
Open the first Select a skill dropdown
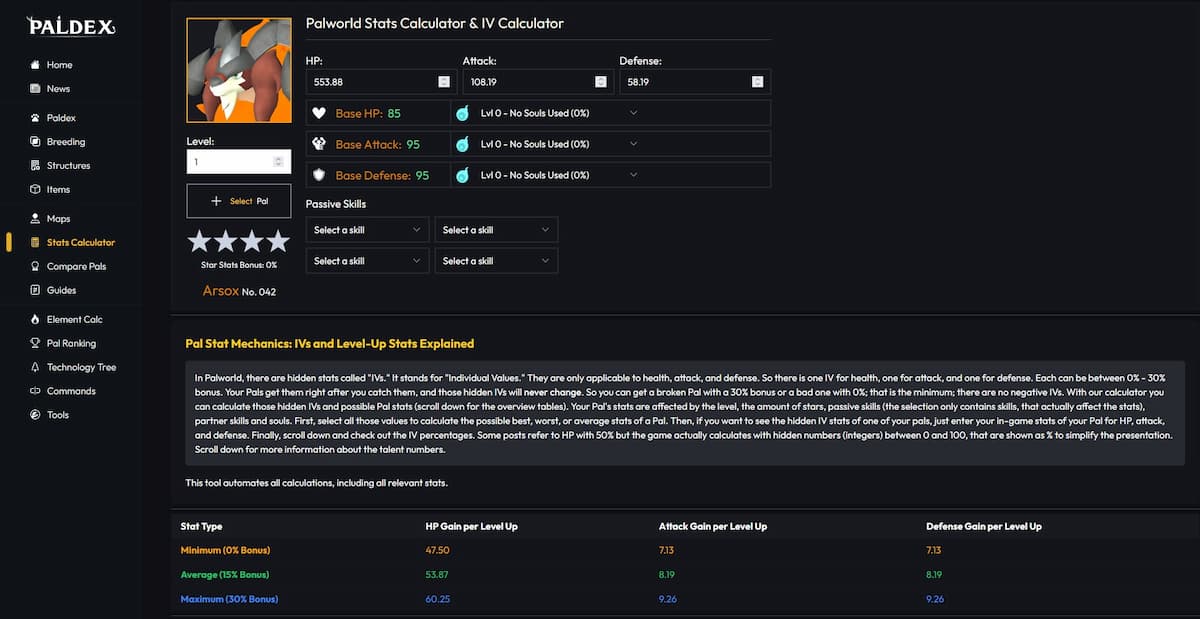pos(367,229)
